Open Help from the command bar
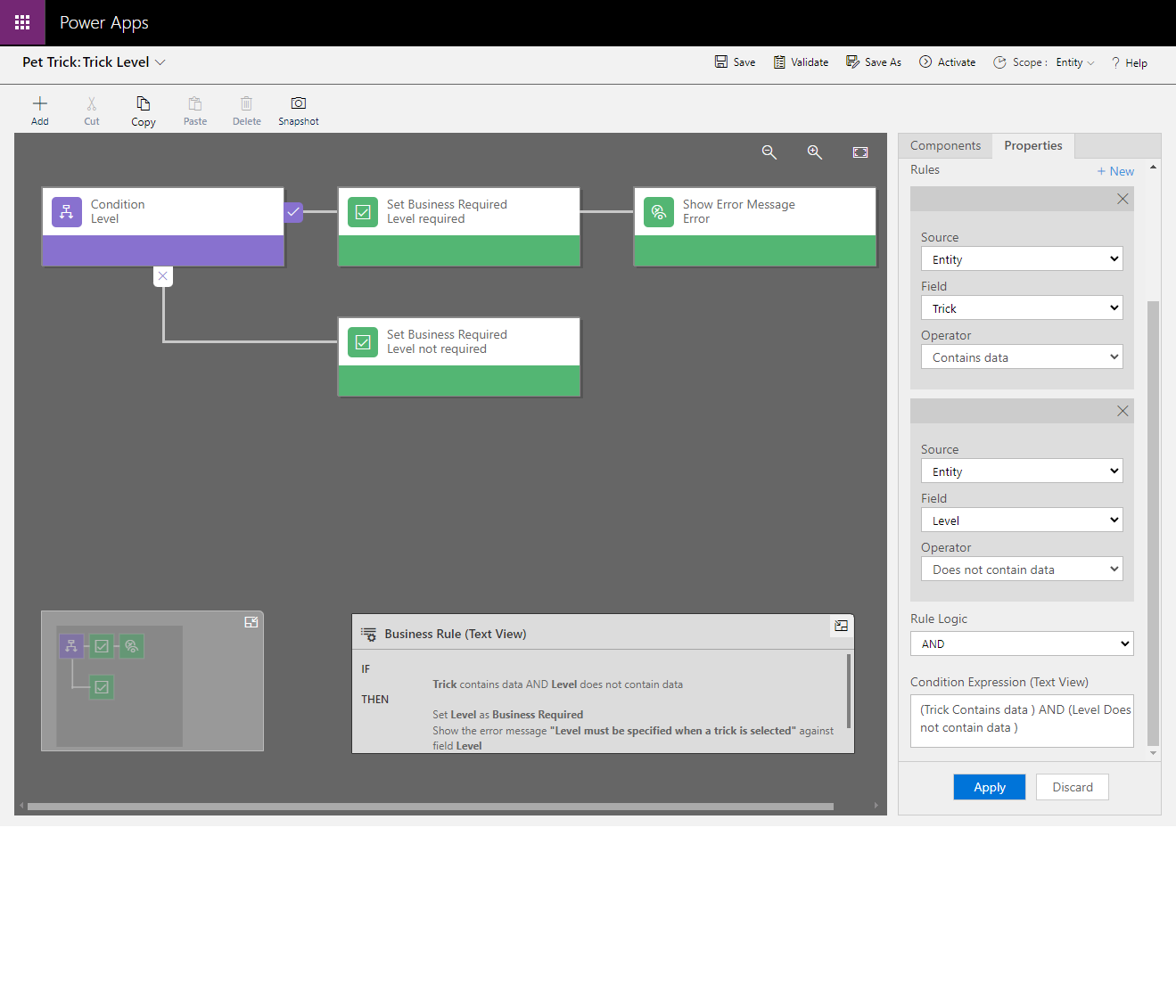This screenshot has width=1176, height=1008. coord(1129,62)
